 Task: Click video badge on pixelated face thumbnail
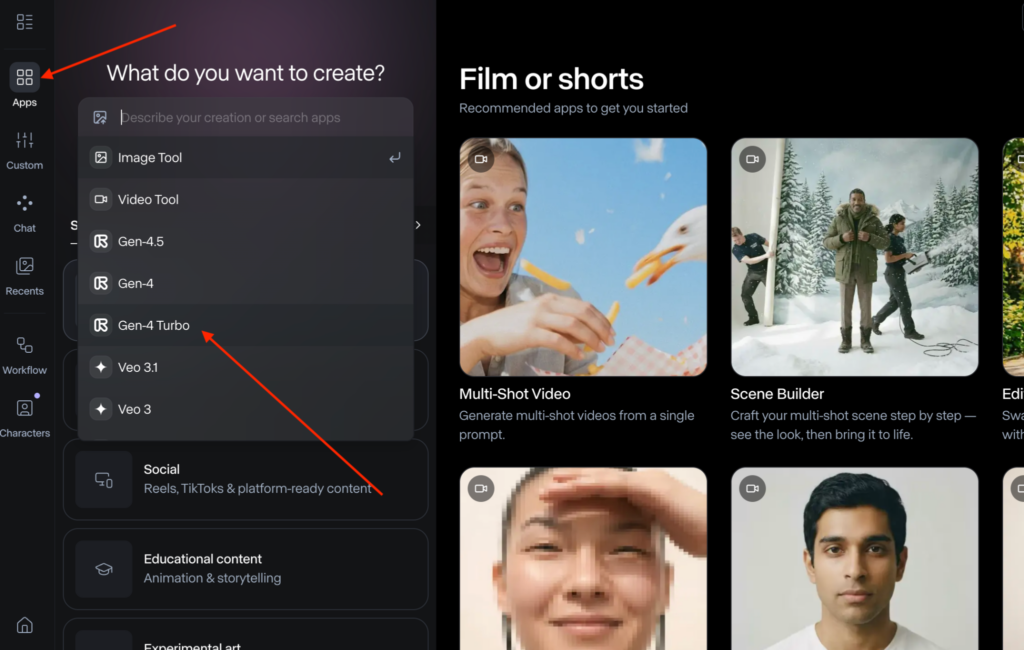click(x=481, y=489)
